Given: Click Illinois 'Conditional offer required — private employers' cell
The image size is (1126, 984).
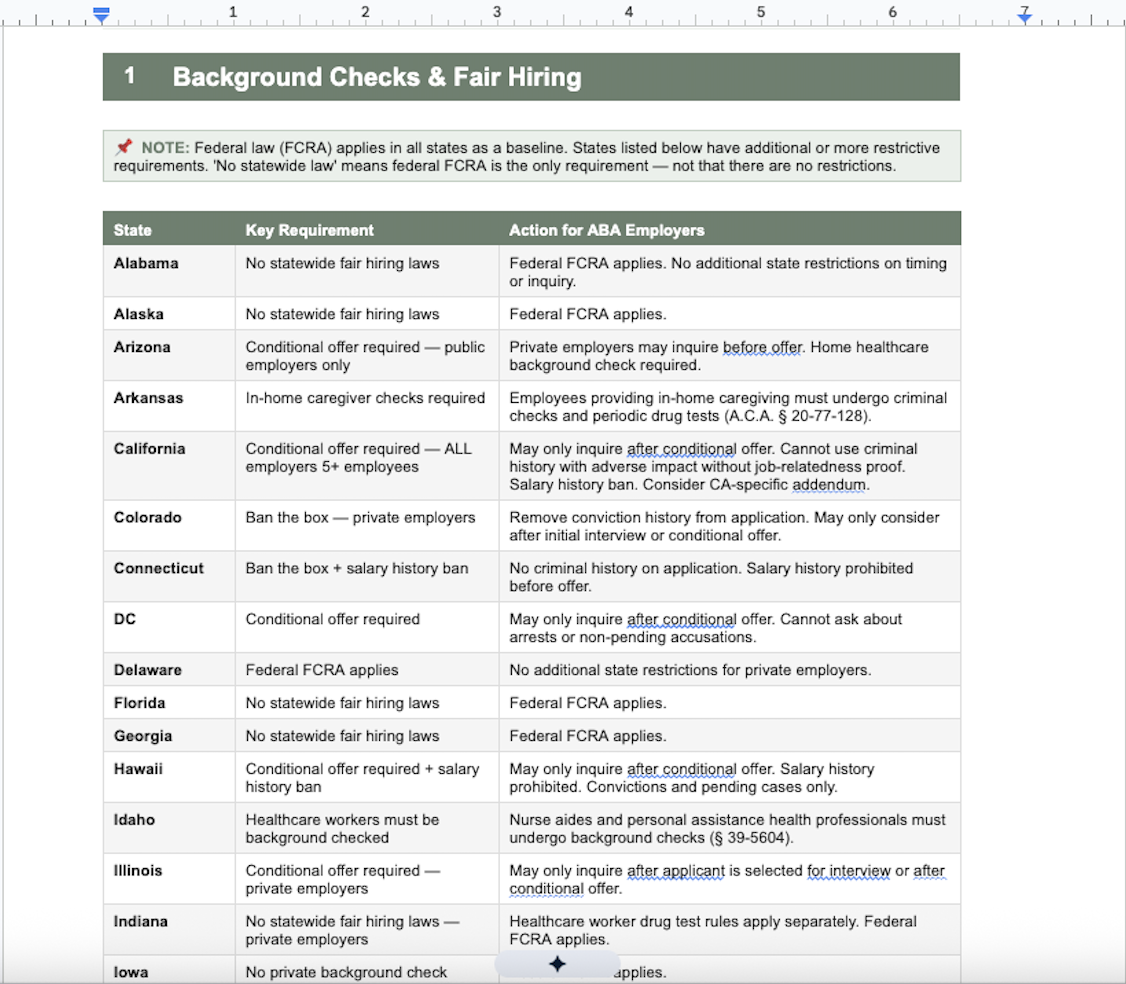Looking at the screenshot, I should tap(367, 879).
